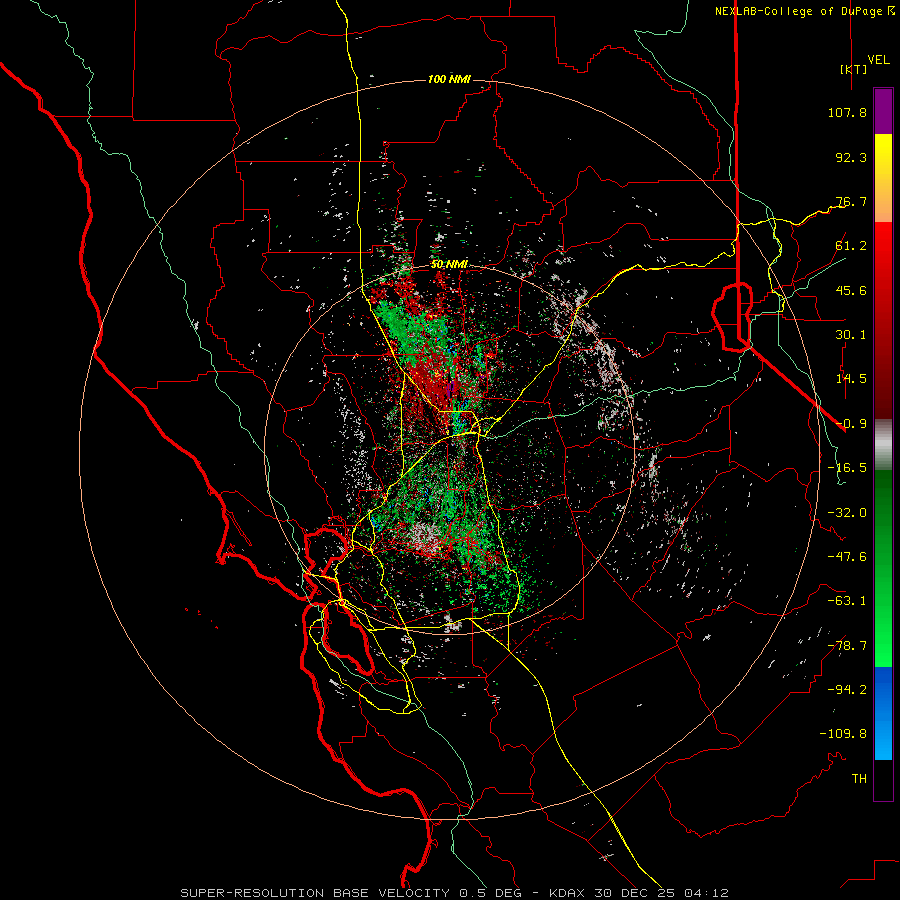
Task: Select the 14.5 value on the velocity scale
Action: pyautogui.click(x=851, y=379)
